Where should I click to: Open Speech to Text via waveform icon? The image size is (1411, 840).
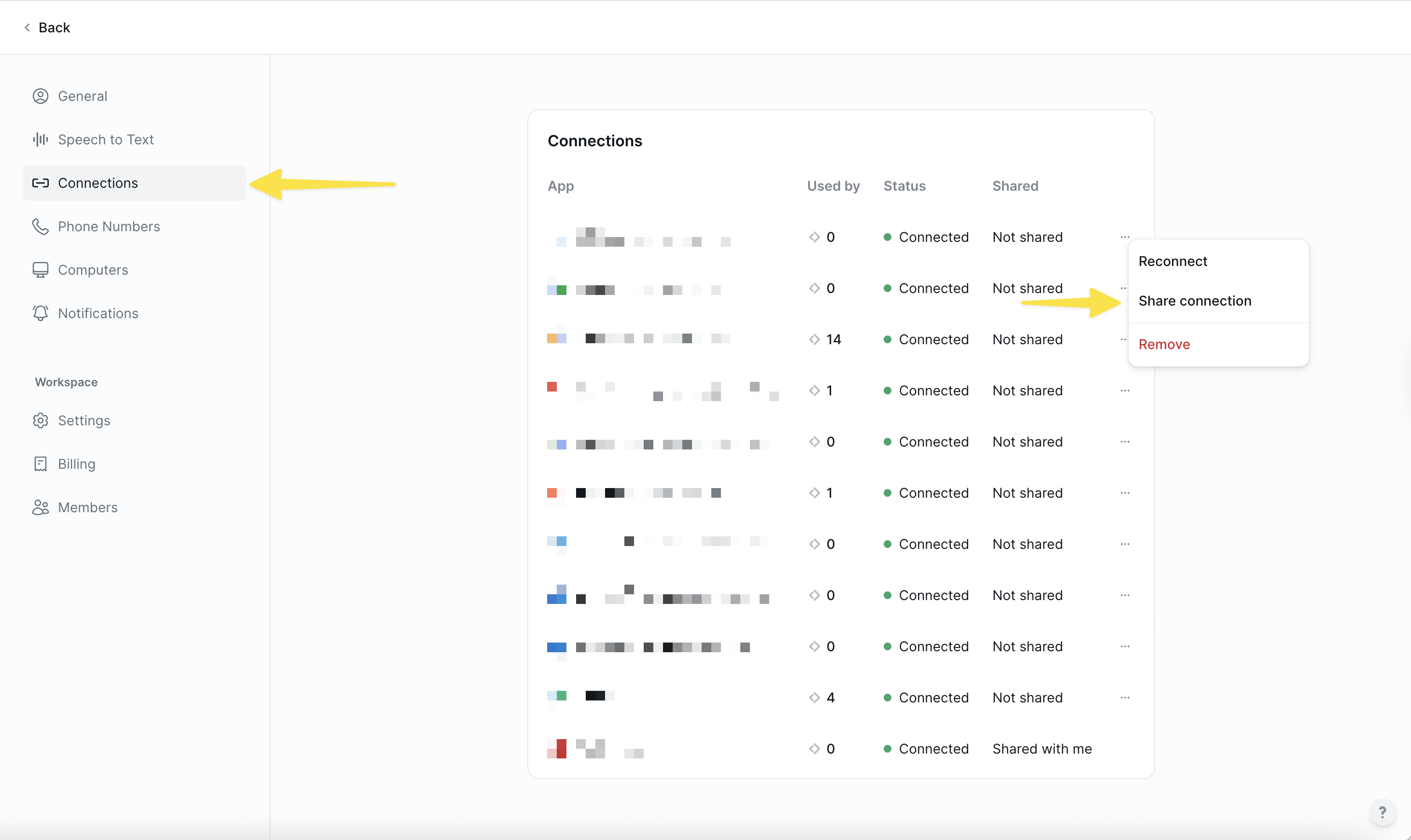tap(40, 140)
